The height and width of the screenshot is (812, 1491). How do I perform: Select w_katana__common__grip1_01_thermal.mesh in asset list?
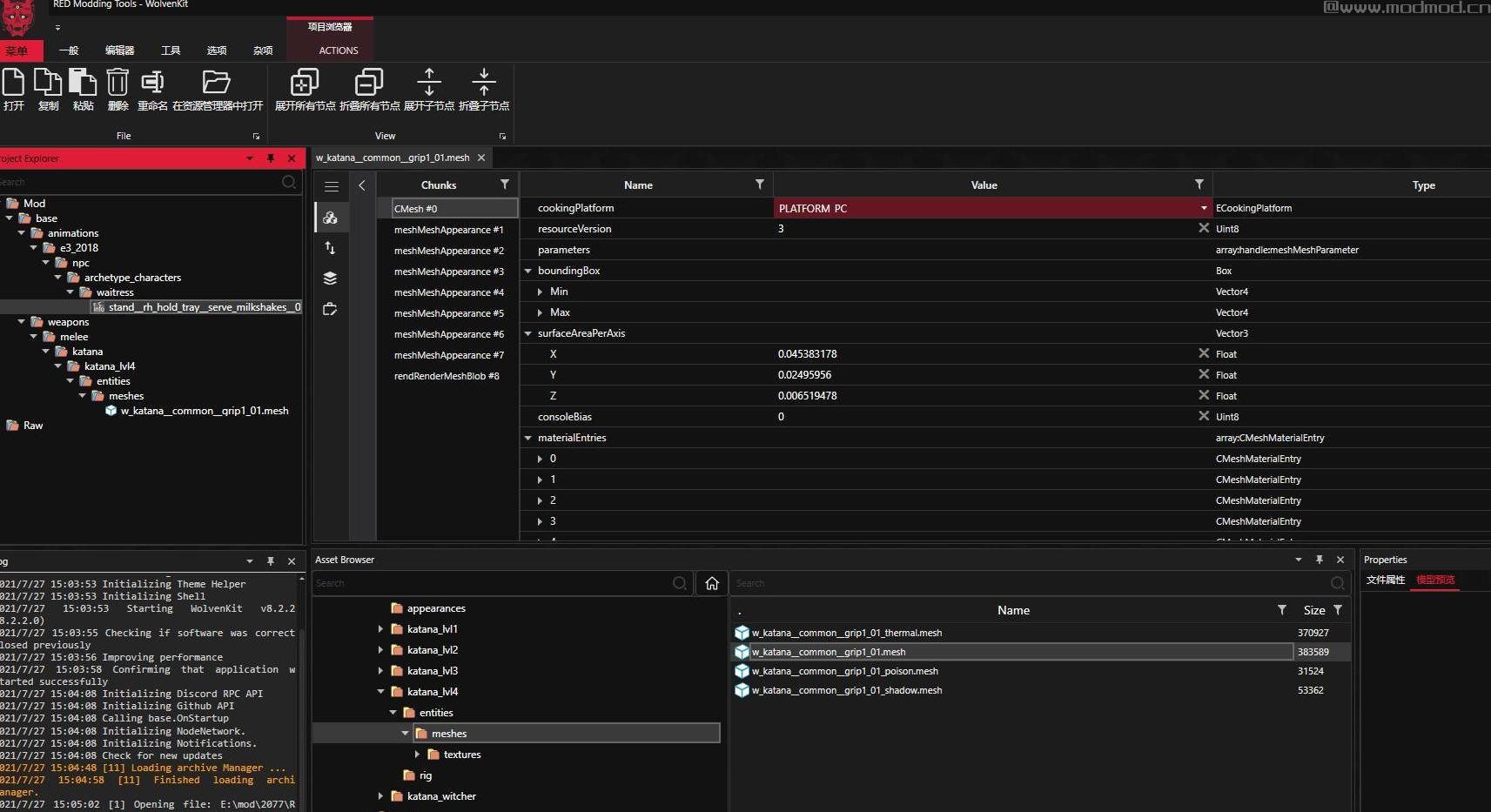point(847,633)
